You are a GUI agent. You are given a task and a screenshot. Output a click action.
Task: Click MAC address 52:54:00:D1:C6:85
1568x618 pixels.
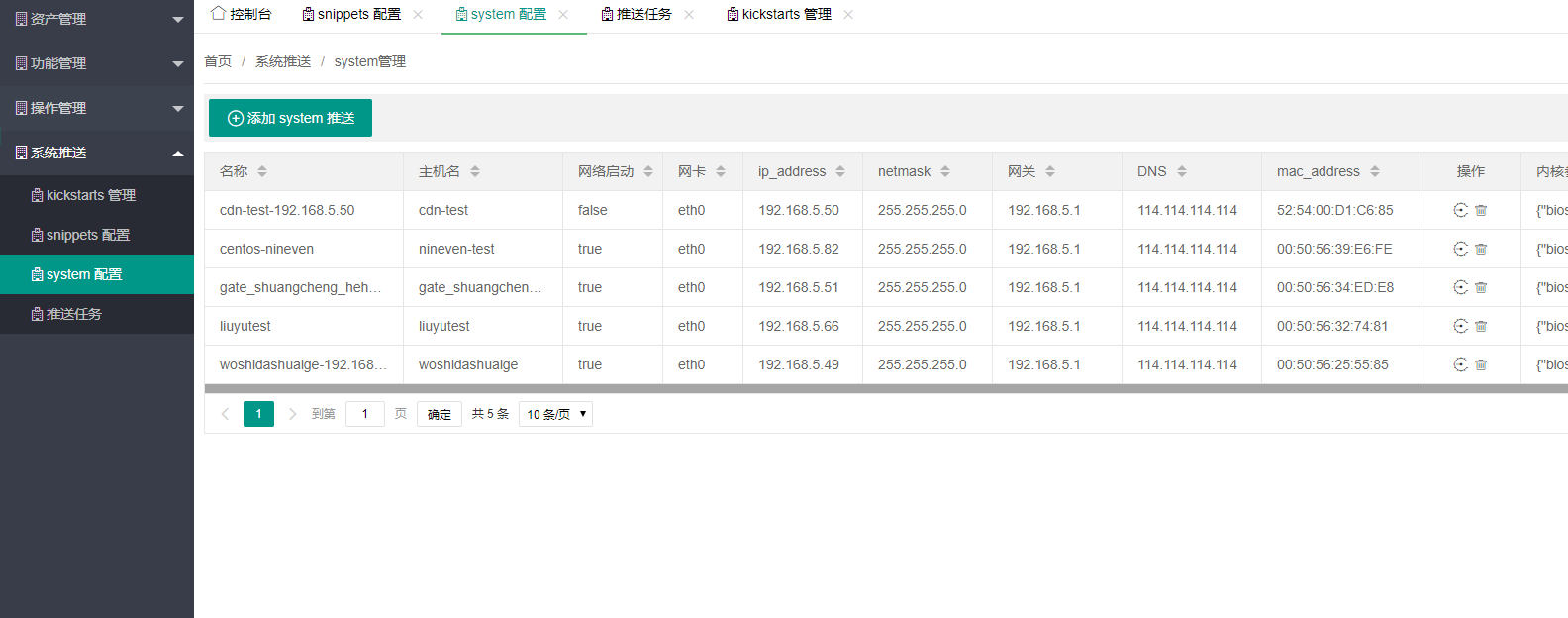pos(1334,210)
